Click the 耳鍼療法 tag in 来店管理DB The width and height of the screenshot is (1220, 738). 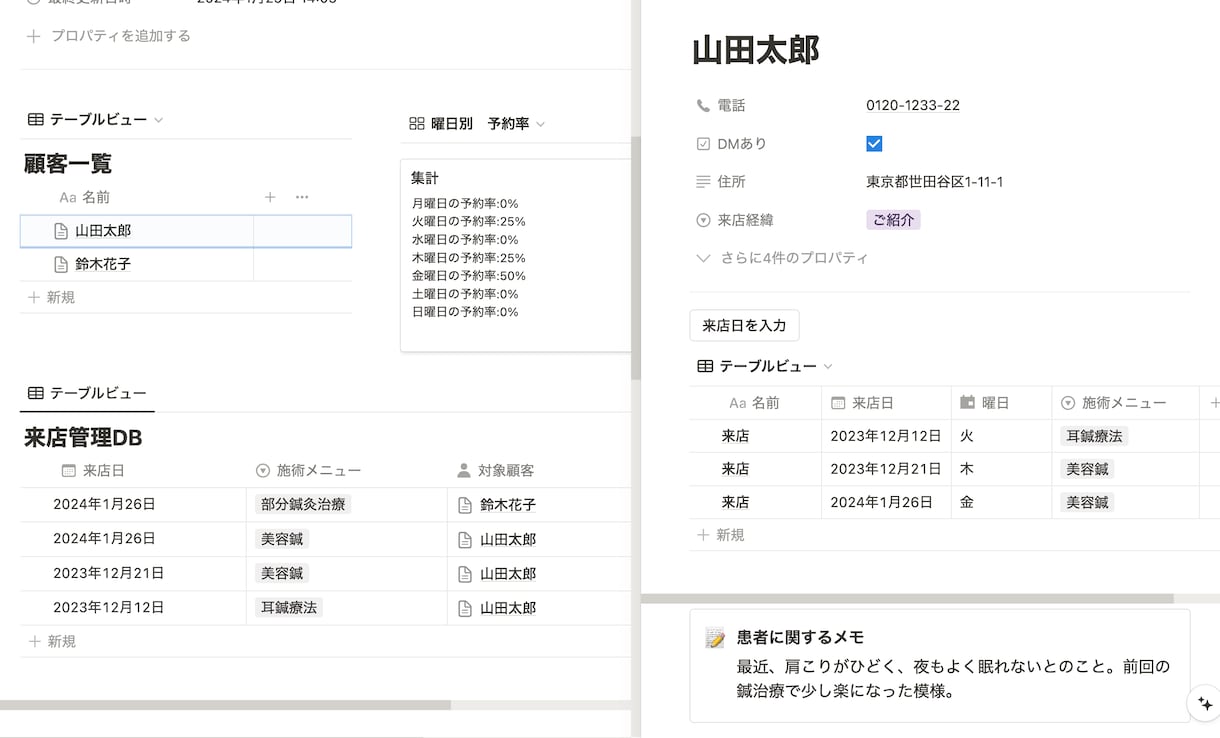[288, 607]
